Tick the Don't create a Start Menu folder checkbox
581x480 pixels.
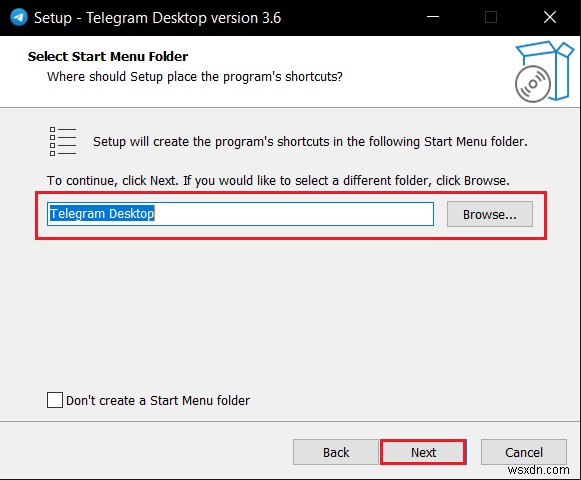pos(55,400)
